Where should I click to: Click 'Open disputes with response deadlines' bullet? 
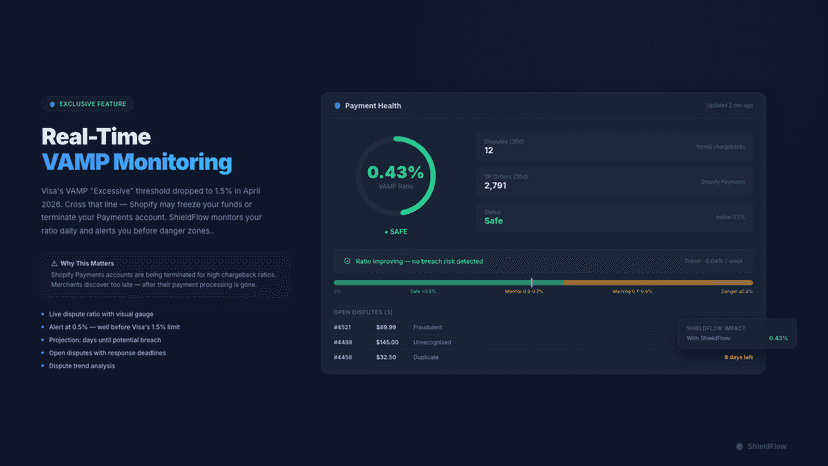107,353
